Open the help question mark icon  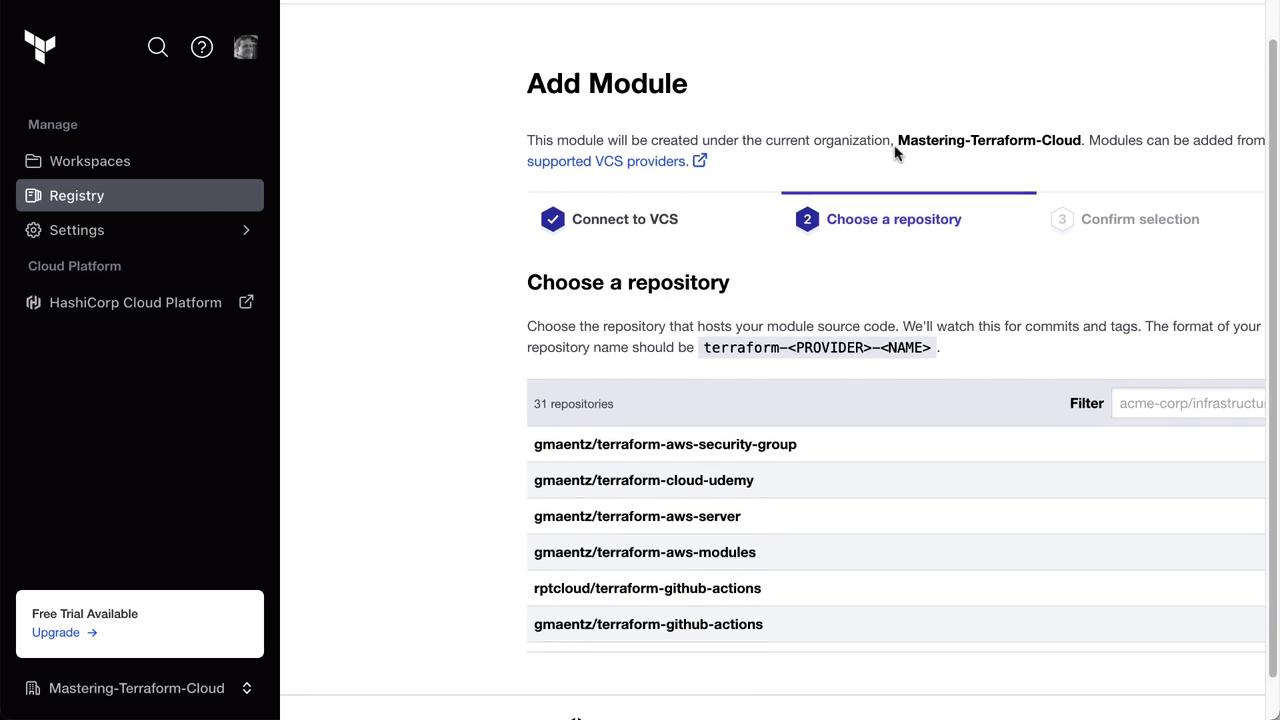(202, 47)
